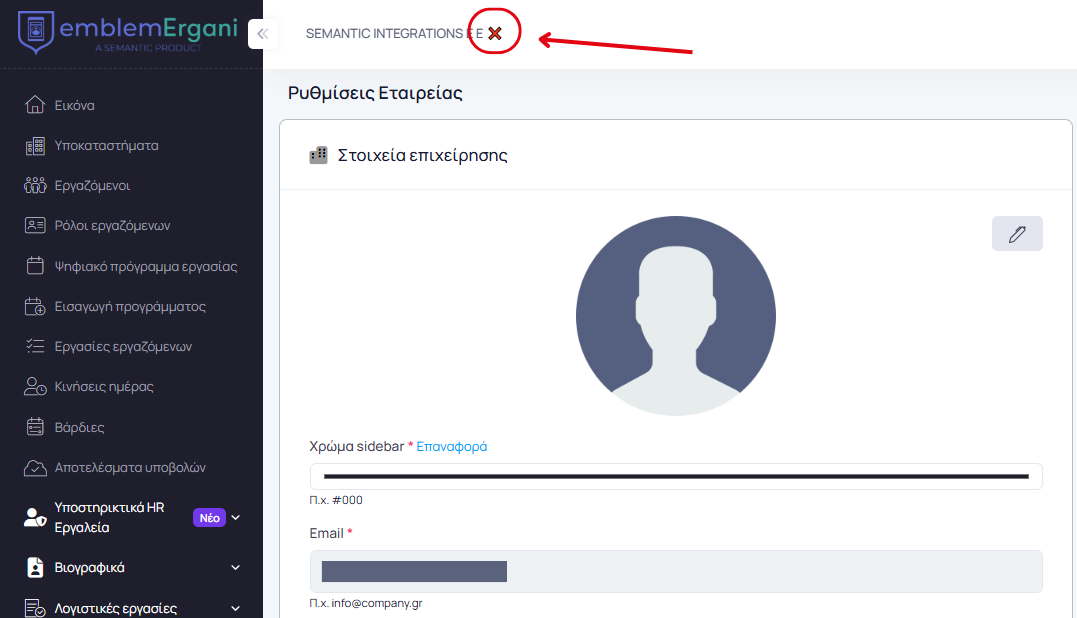The width and height of the screenshot is (1077, 618).
Task: Click the Ρόλοι εργαζόμενων ID card icon
Action: [x=35, y=226]
